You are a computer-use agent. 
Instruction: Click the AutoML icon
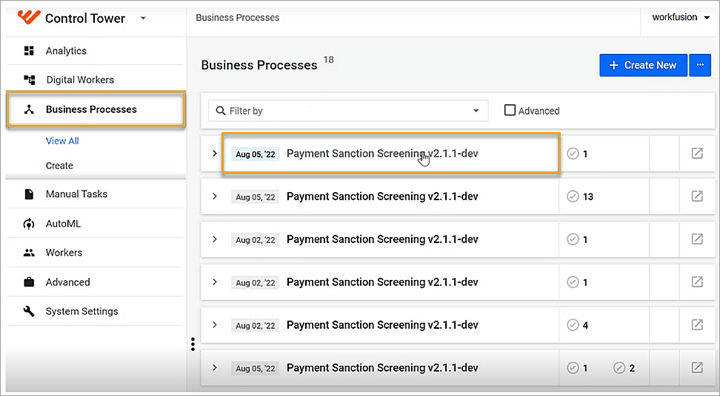(x=29, y=224)
